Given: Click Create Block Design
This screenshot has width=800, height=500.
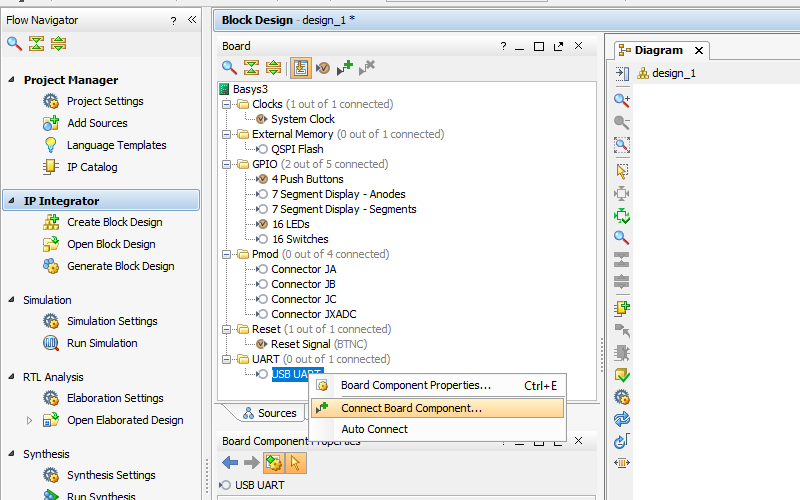Looking at the screenshot, I should click(115, 222).
